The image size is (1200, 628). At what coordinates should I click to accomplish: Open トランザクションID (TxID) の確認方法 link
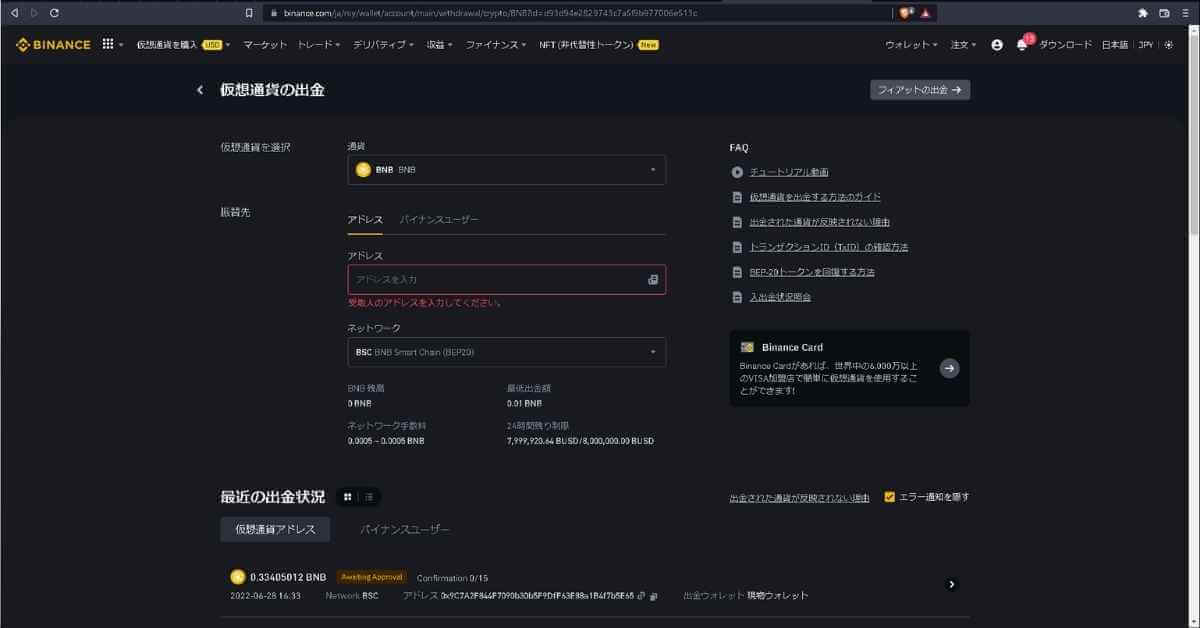[829, 247]
